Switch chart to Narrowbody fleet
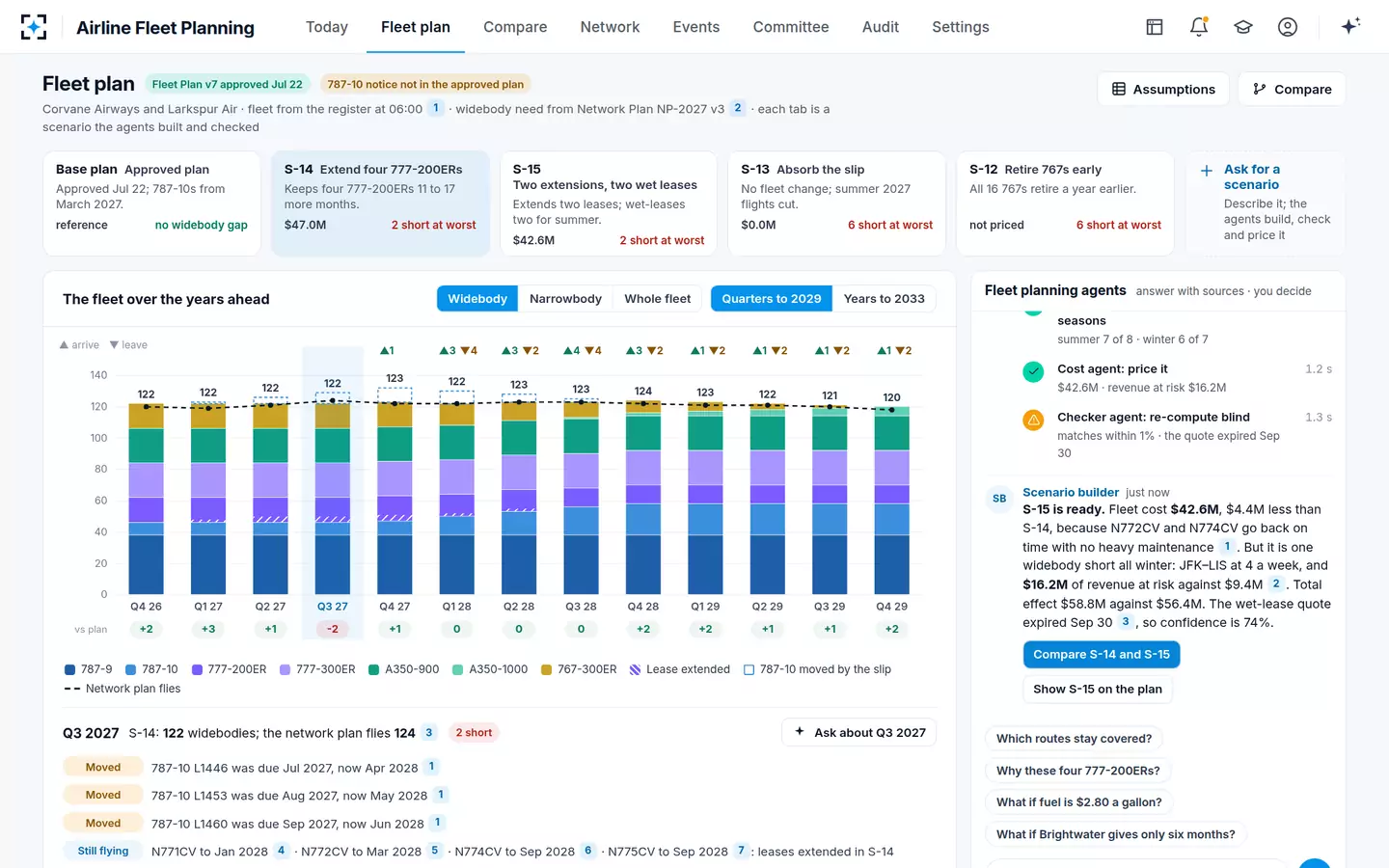1389x868 pixels. [x=565, y=299]
